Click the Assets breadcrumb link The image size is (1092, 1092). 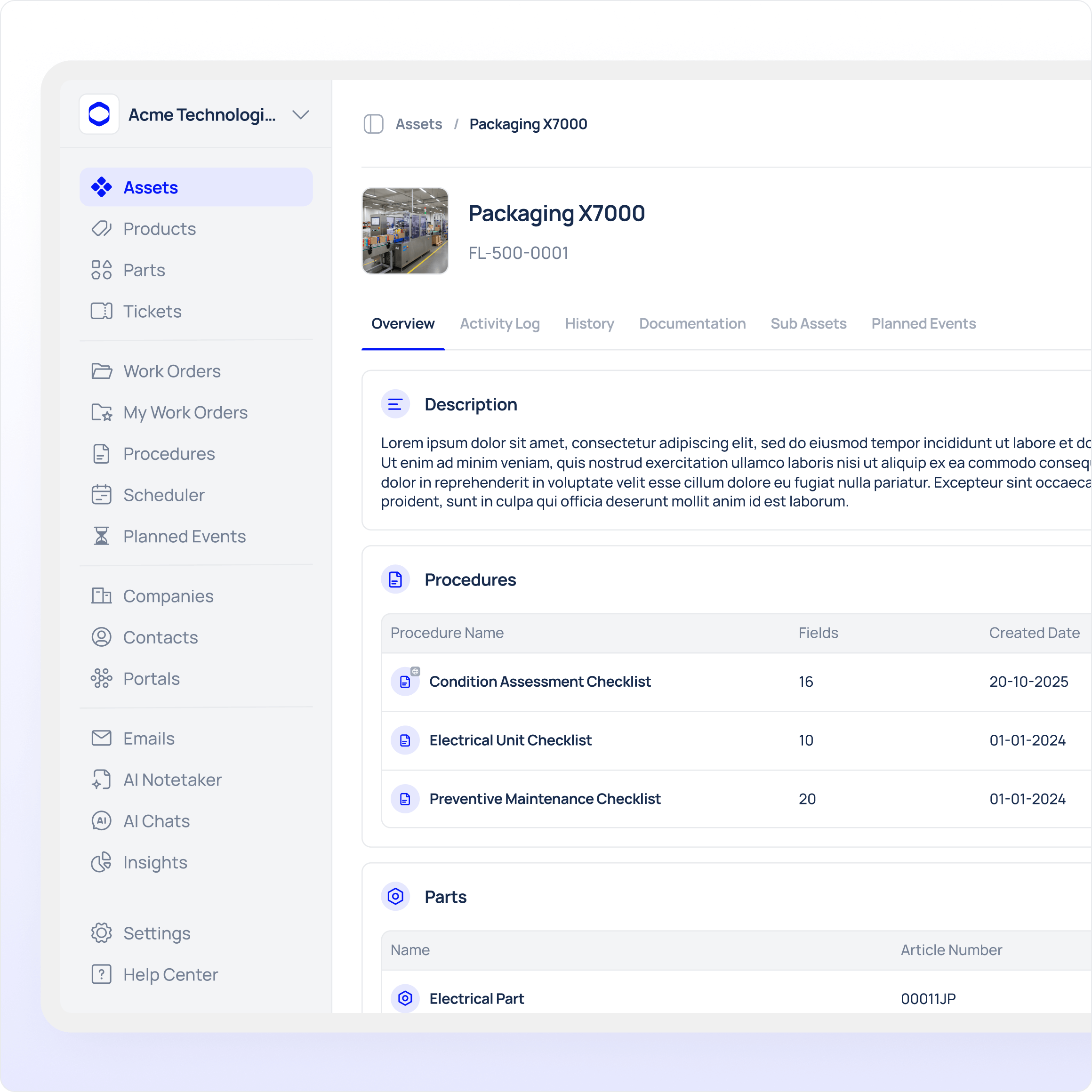click(418, 124)
